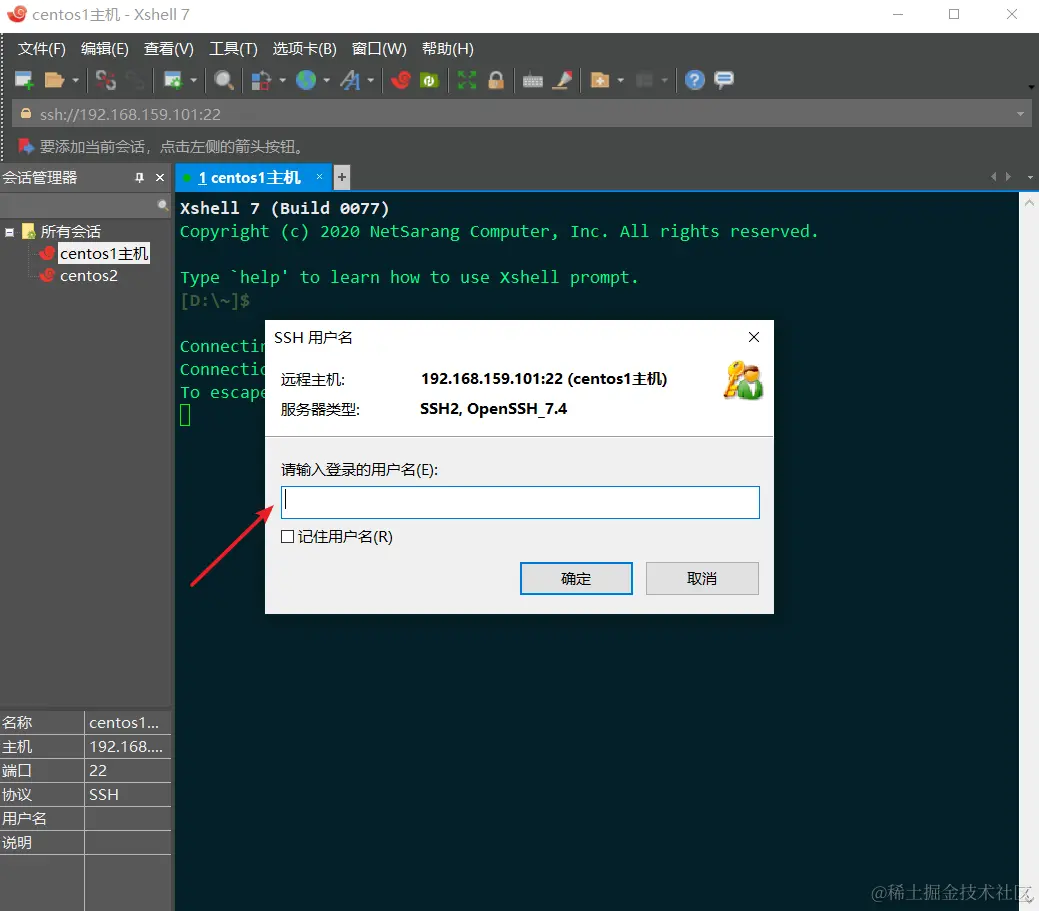The height and width of the screenshot is (911, 1039).
Task: Click the 协议 value SSH cell
Action: (x=128, y=794)
